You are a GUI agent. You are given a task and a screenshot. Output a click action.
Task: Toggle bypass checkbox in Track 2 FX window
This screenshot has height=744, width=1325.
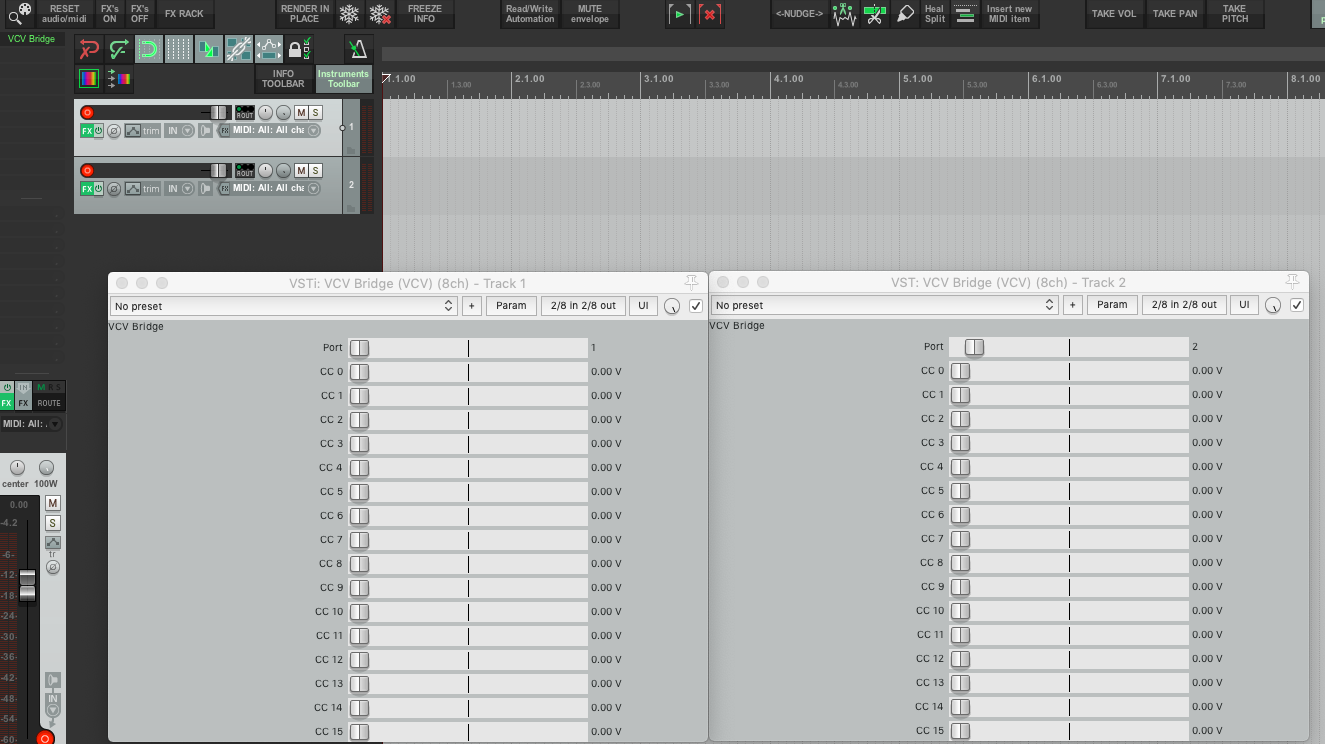click(1297, 305)
